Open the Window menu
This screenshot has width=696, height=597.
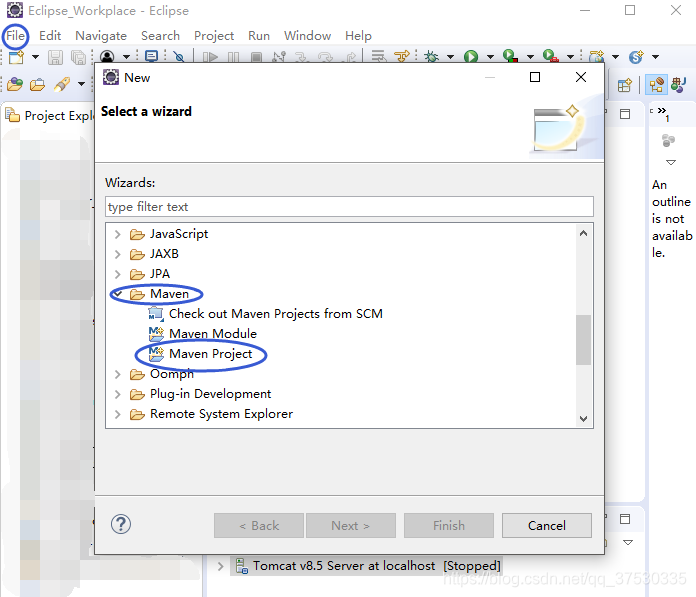pos(307,36)
